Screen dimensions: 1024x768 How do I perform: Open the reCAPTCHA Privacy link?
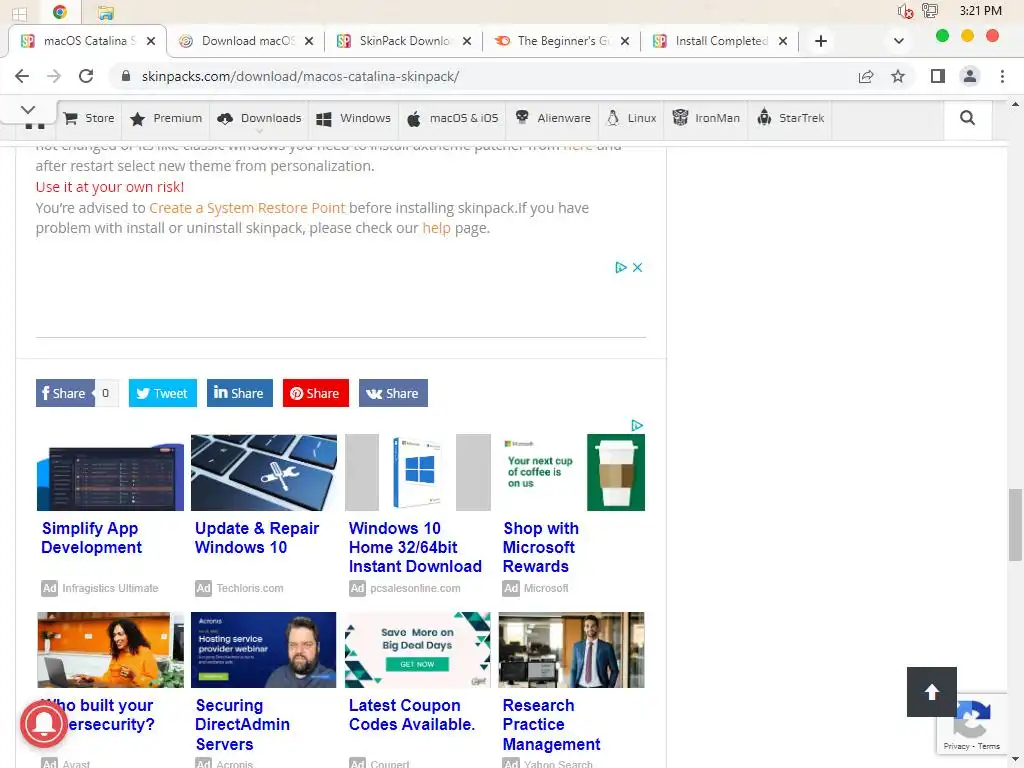click(956, 746)
